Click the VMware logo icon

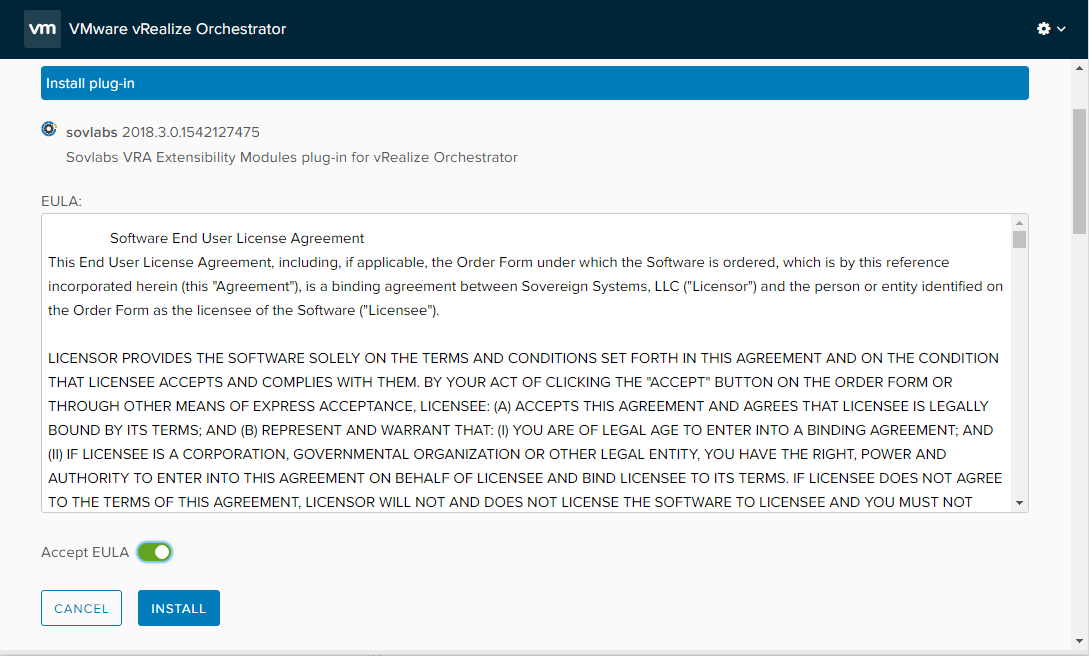[42, 29]
